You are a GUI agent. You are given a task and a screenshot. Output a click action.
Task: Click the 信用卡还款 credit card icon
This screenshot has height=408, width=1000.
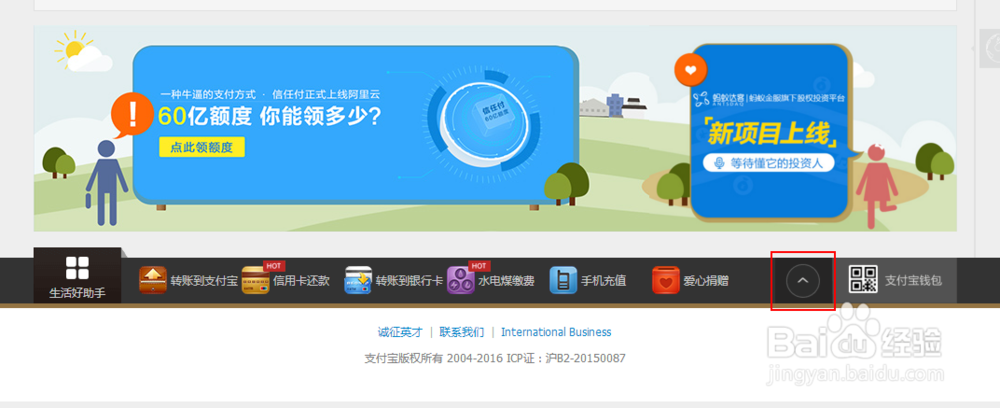tap(255, 280)
